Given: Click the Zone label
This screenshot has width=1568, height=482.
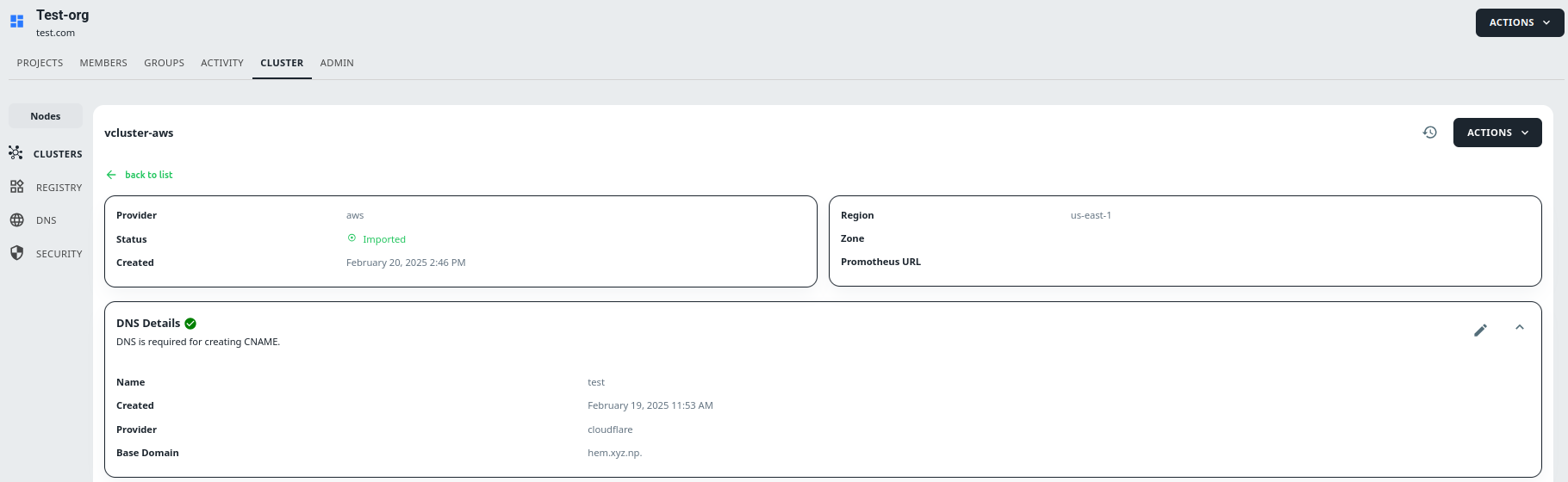Looking at the screenshot, I should (852, 238).
